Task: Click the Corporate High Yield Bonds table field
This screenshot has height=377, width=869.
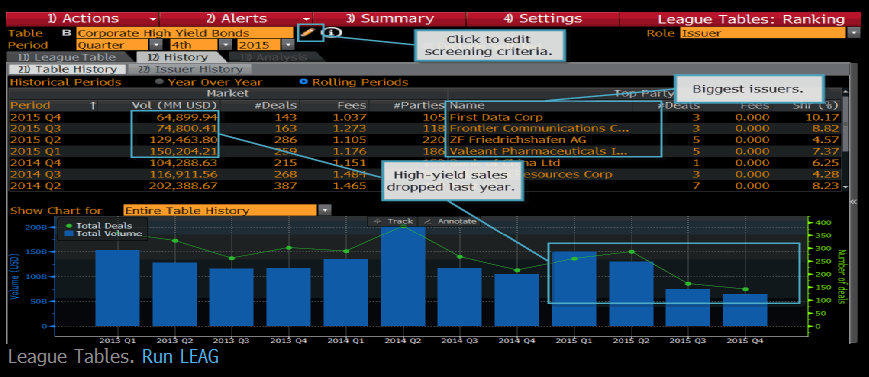Action: (x=185, y=33)
